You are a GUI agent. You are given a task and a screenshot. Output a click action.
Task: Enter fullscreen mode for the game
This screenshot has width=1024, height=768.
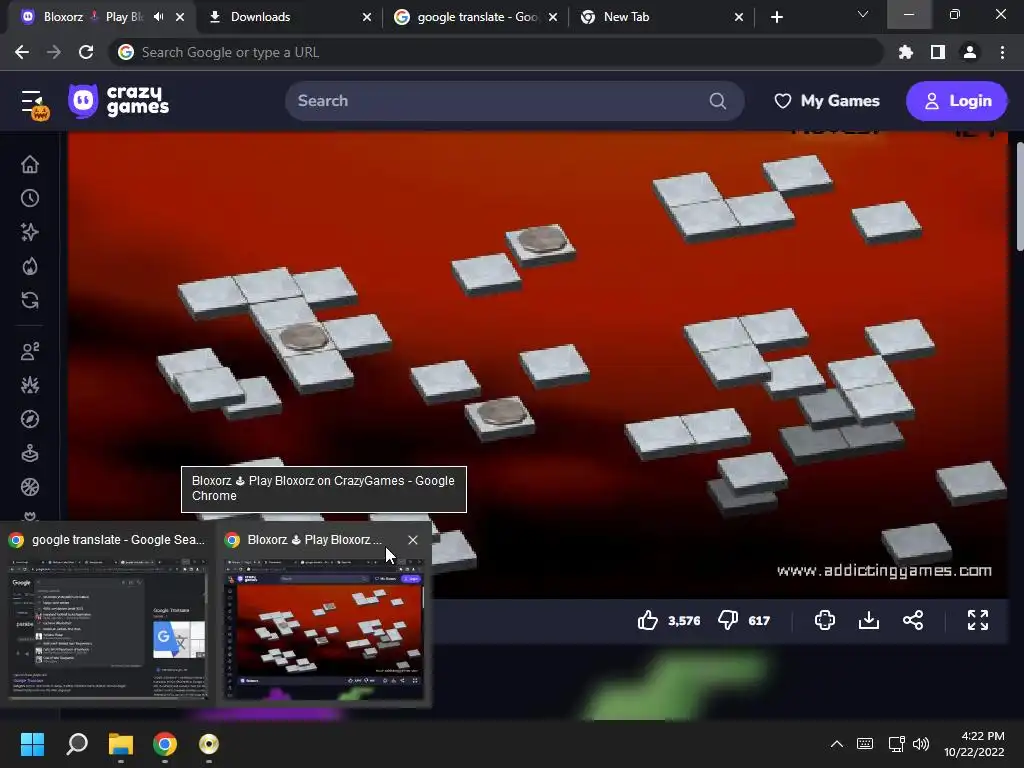click(x=978, y=620)
